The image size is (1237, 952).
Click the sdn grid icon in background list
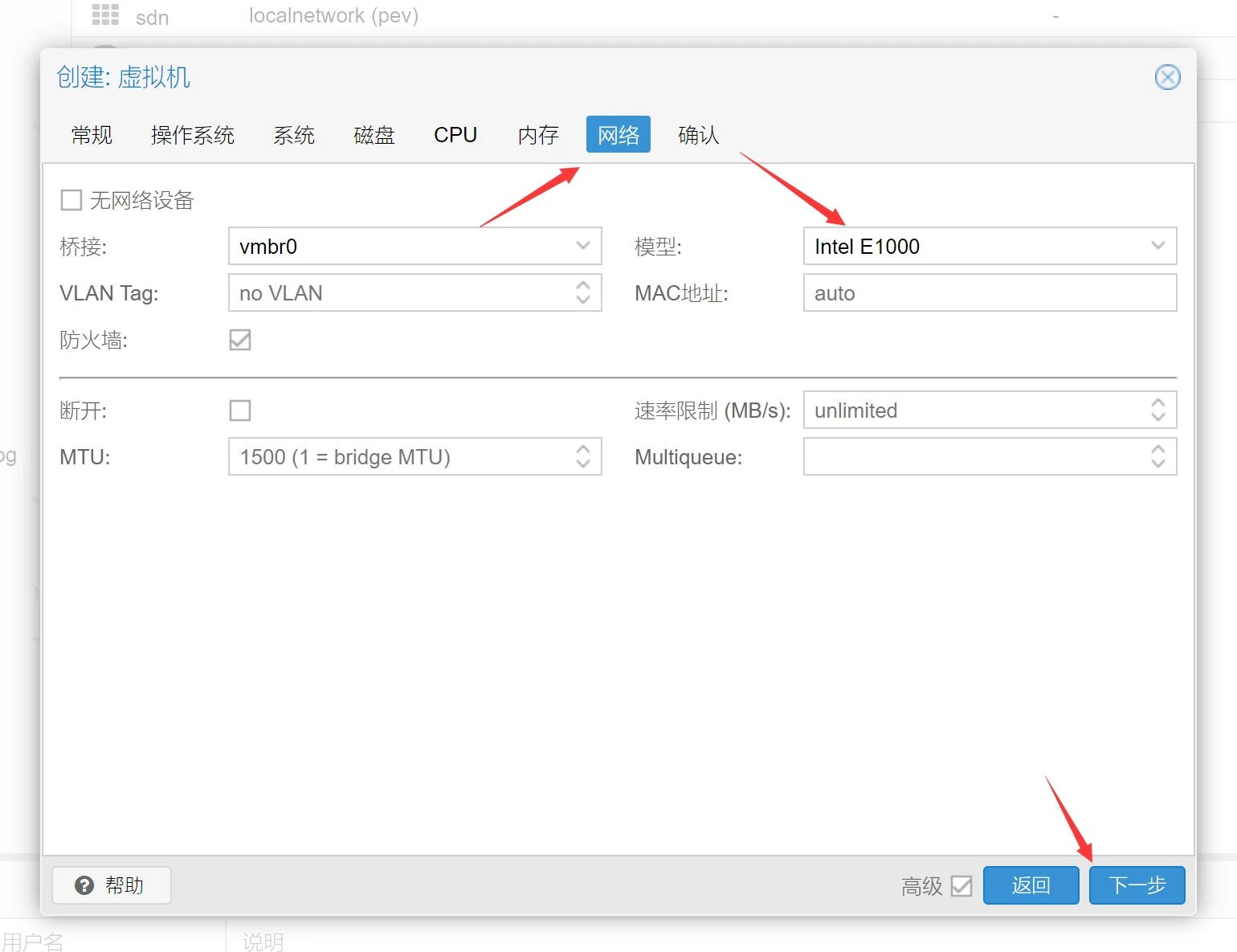[x=105, y=14]
